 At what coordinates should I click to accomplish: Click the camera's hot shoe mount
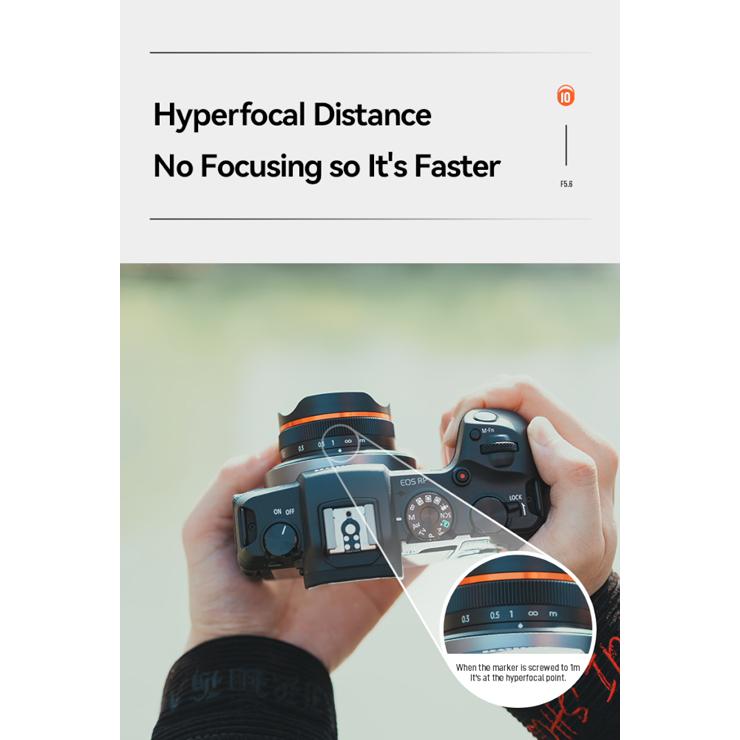point(349,528)
